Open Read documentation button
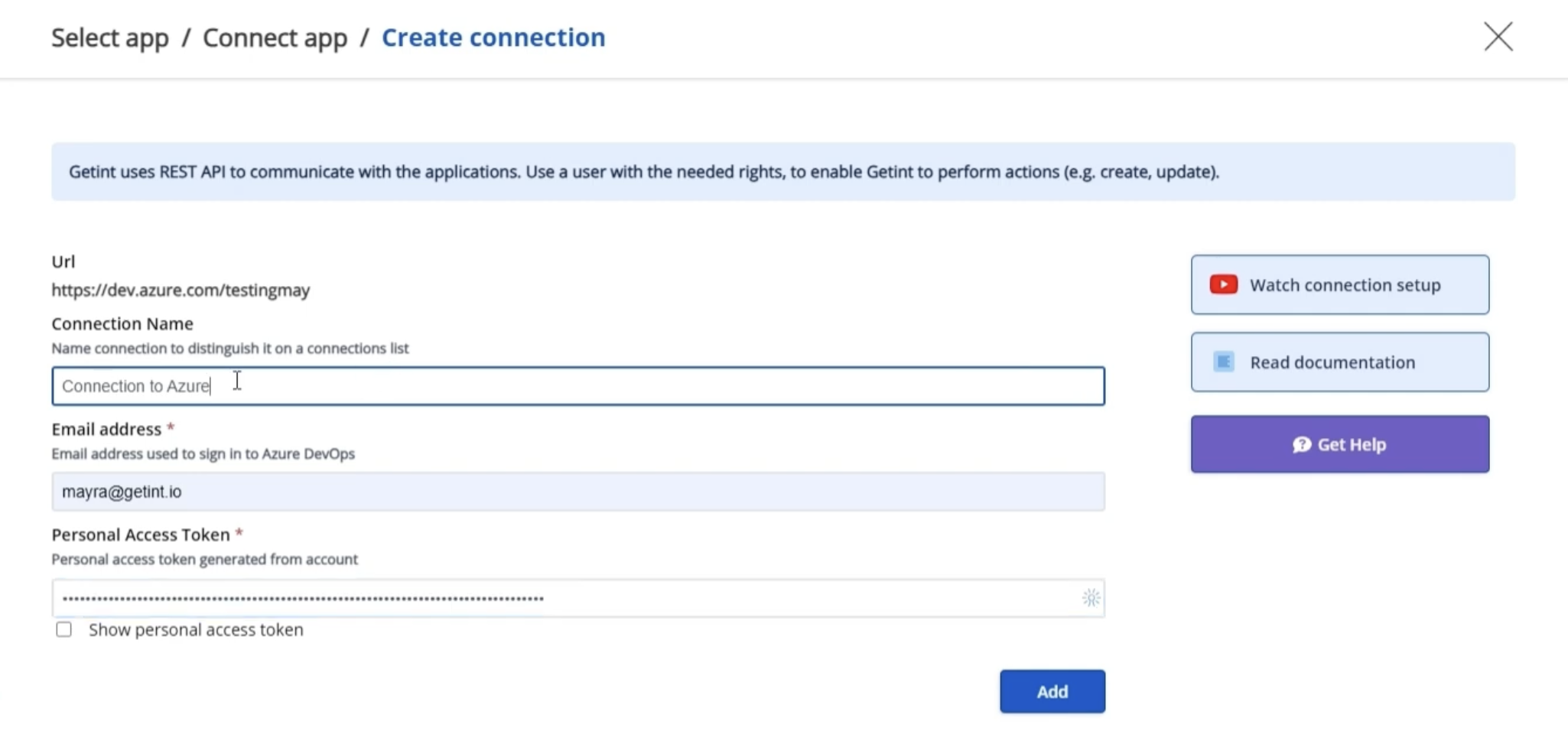 tap(1340, 362)
